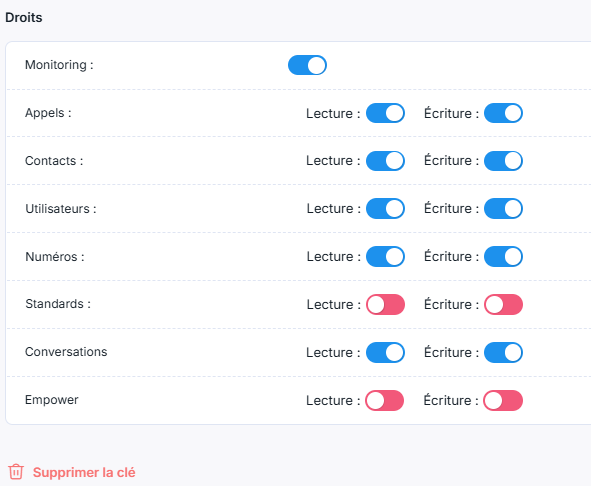Toggle Numéros Écriture right

click(503, 256)
